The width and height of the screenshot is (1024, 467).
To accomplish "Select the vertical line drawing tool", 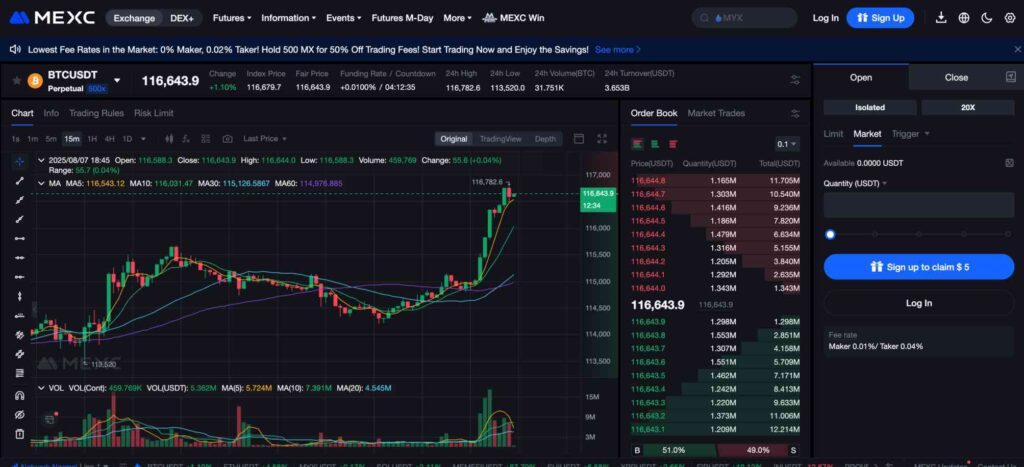I will [x=20, y=296].
